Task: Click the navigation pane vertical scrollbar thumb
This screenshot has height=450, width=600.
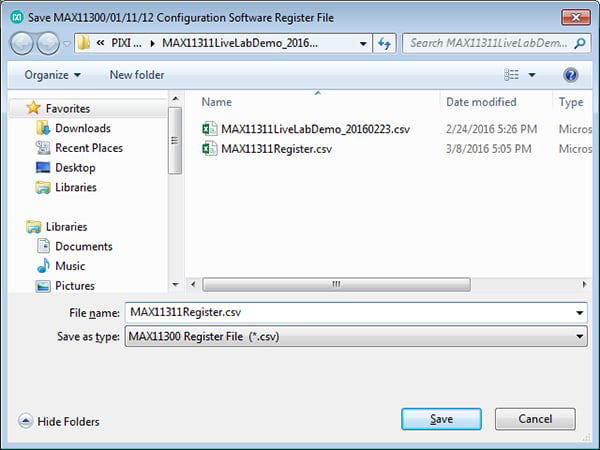Action: pyautogui.click(x=175, y=140)
